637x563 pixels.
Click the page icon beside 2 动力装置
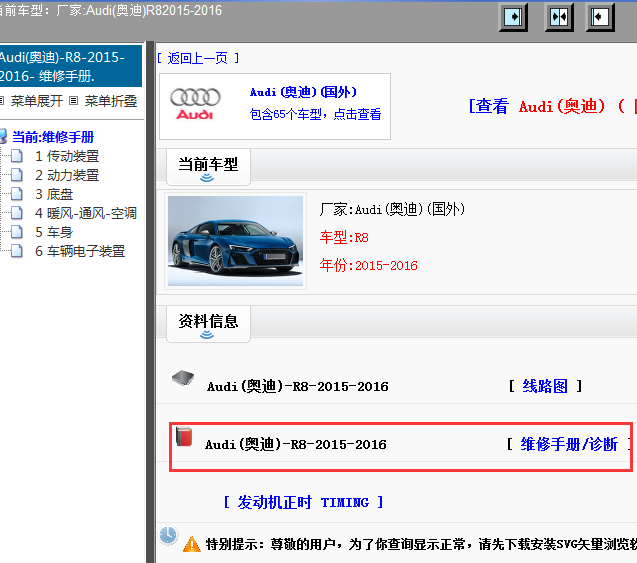[17, 175]
